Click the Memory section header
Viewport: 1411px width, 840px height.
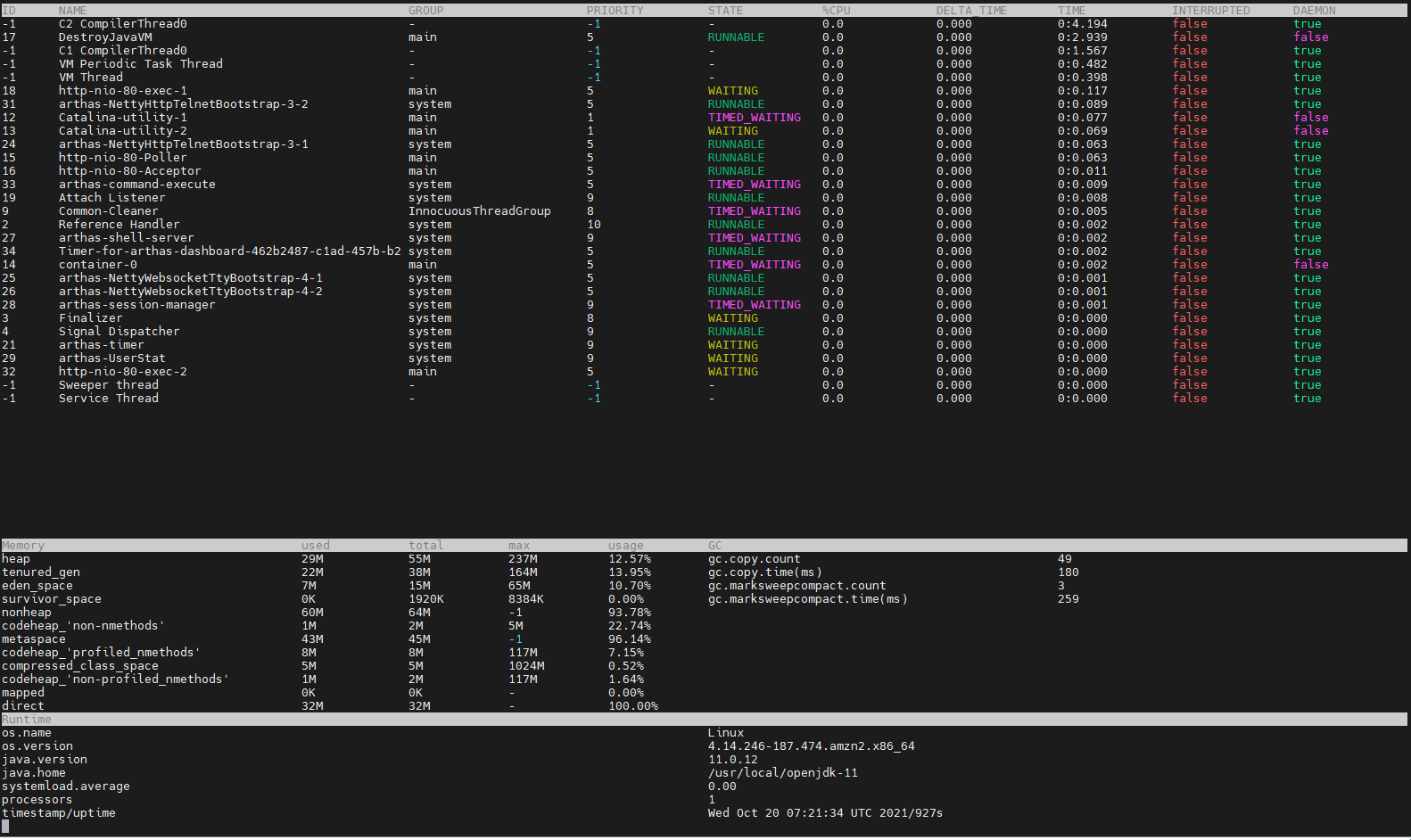pos(23,546)
